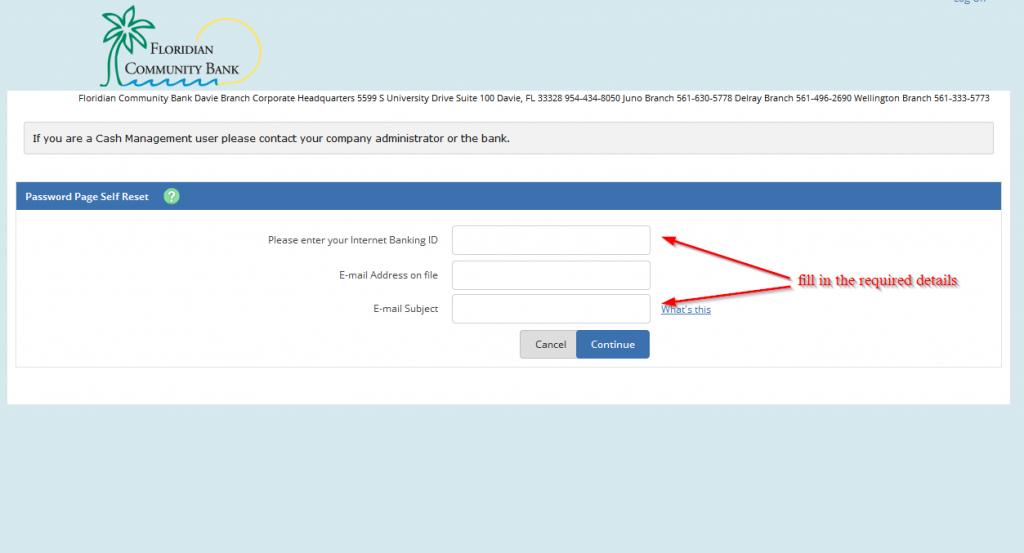Click the E-mail Address on file field
Image resolution: width=1024 pixels, height=553 pixels.
pyautogui.click(x=551, y=275)
